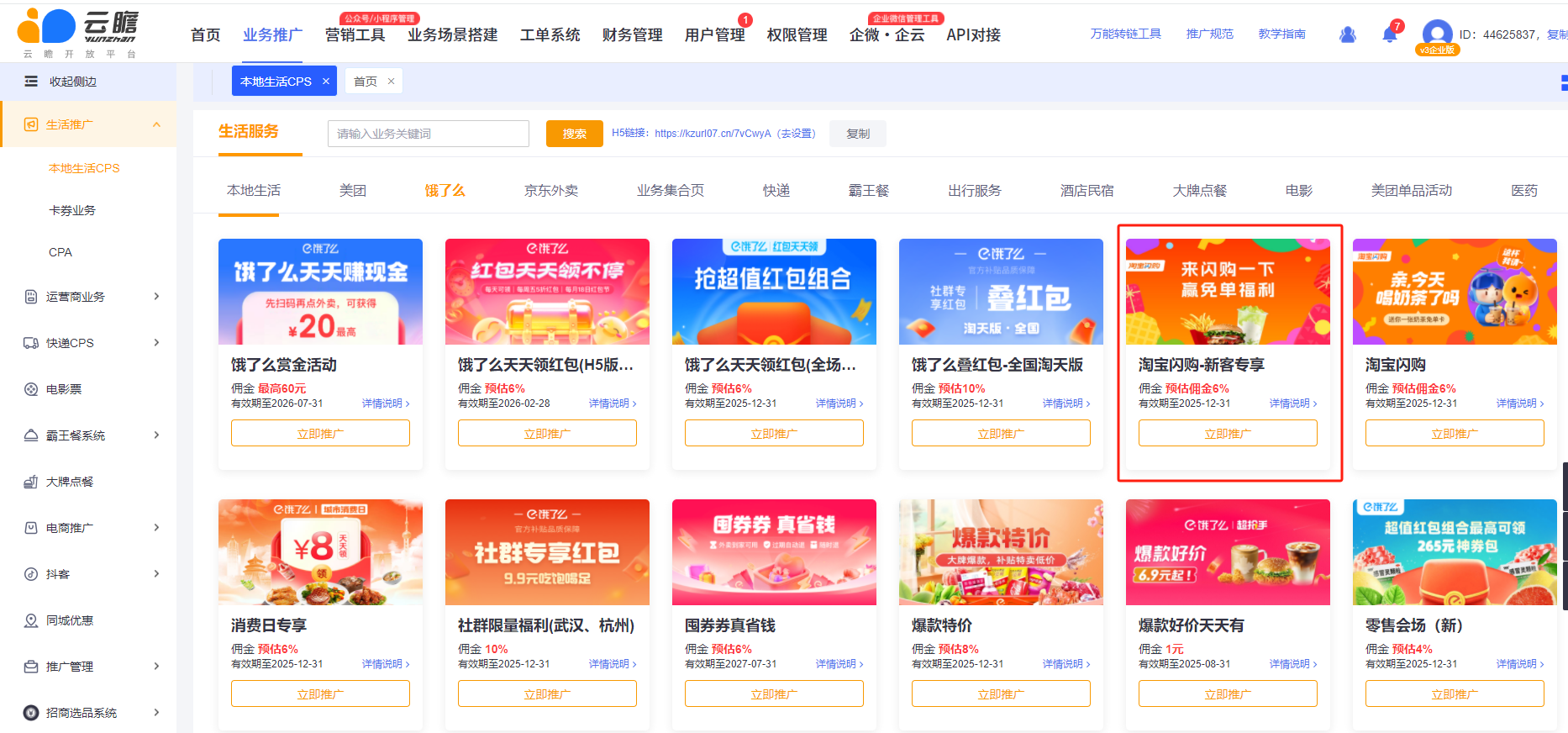Click the 运营商业务 sidebar icon
This screenshot has width=1568, height=733.
click(x=31, y=297)
